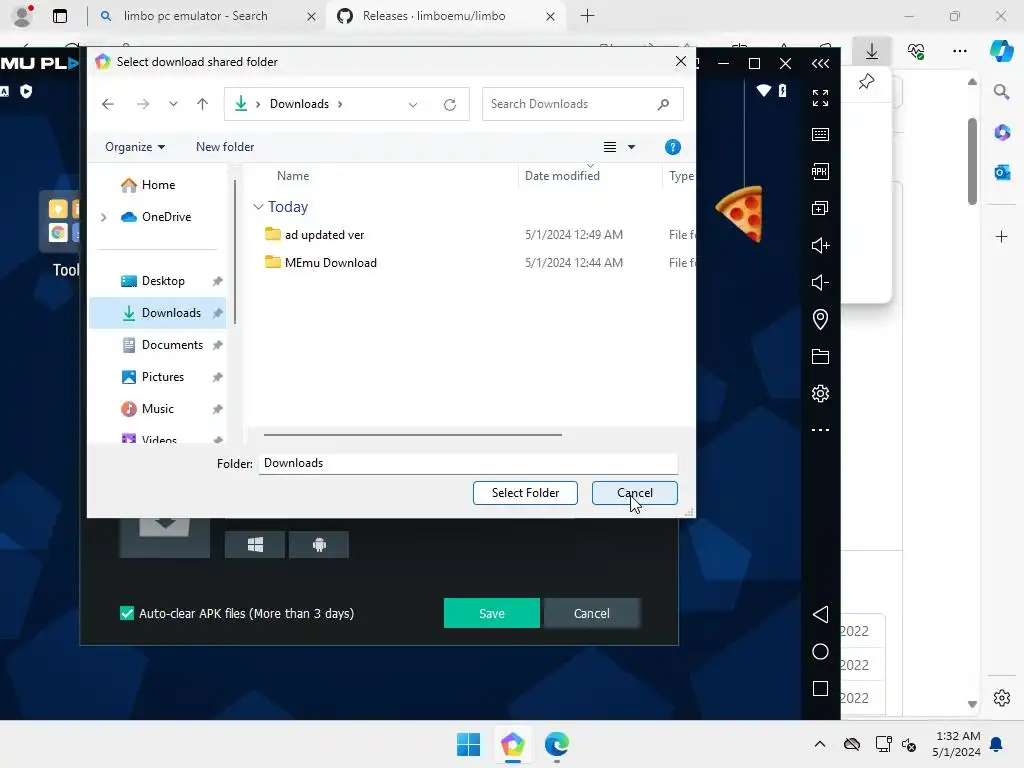The width and height of the screenshot is (1024, 768).
Task: Click help question mark in dialog
Action: (673, 147)
